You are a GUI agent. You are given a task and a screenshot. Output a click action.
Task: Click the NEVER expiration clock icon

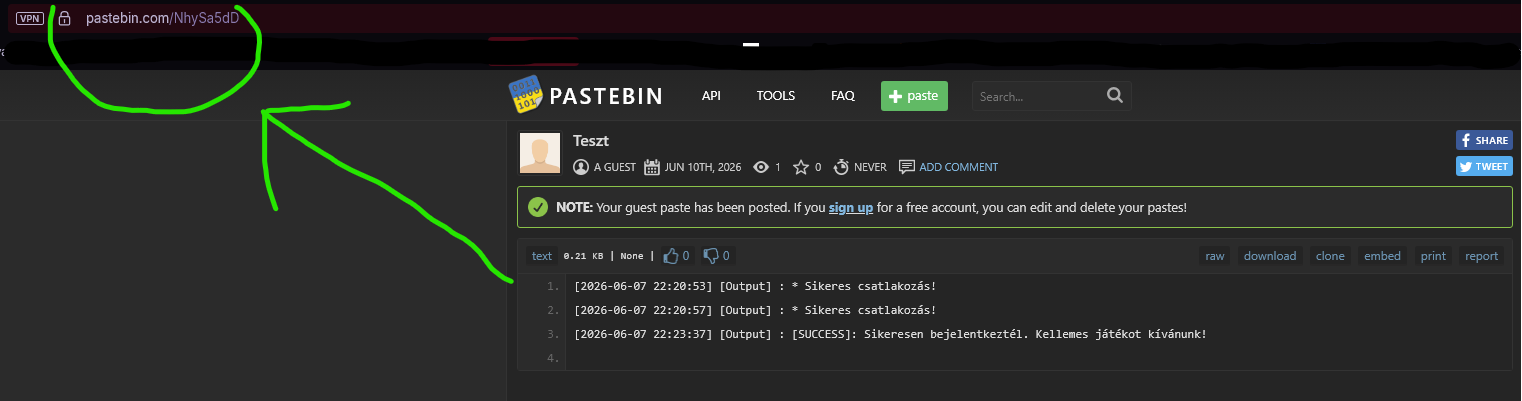point(841,167)
